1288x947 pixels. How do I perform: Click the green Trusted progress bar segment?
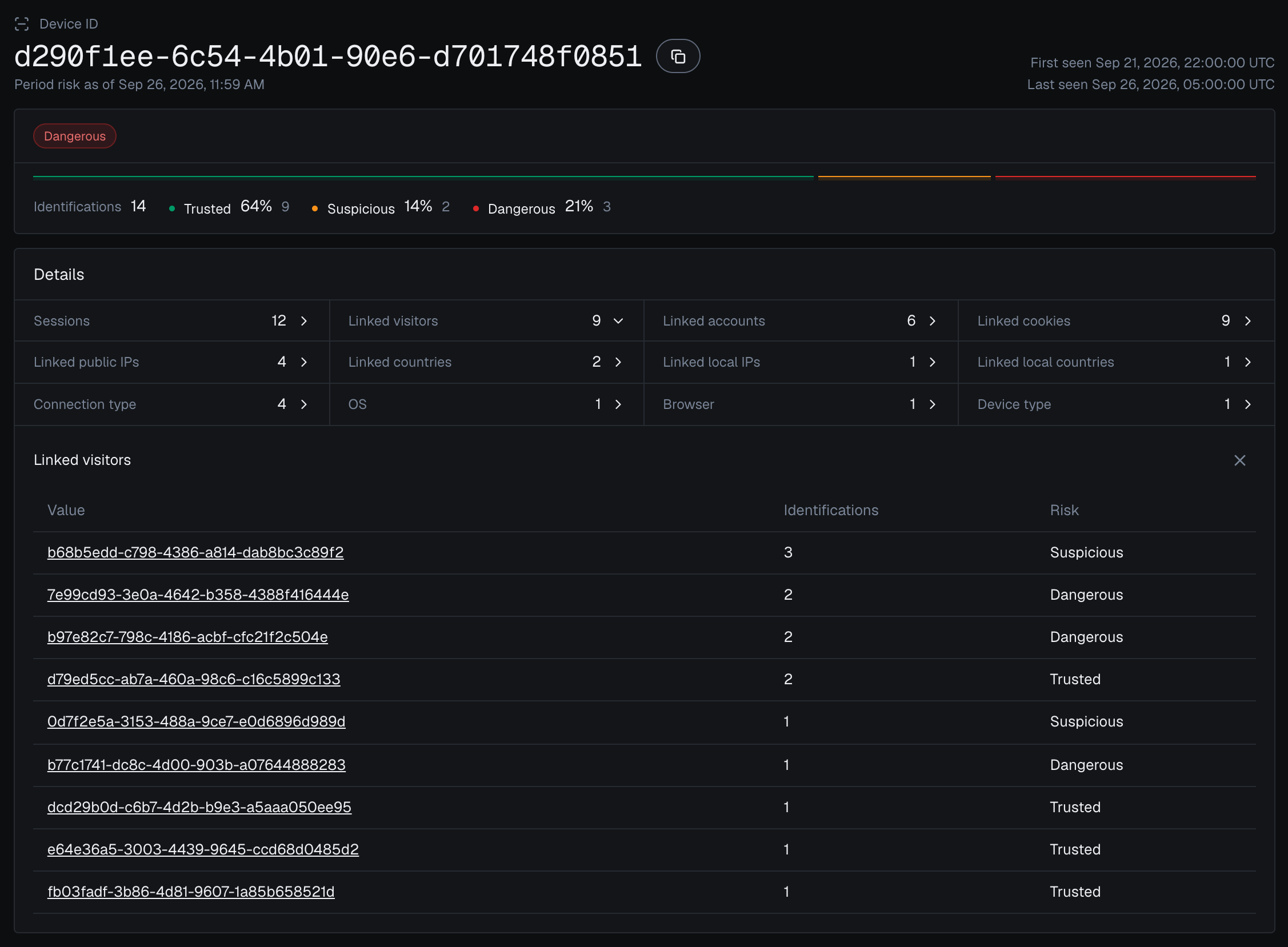(x=423, y=178)
